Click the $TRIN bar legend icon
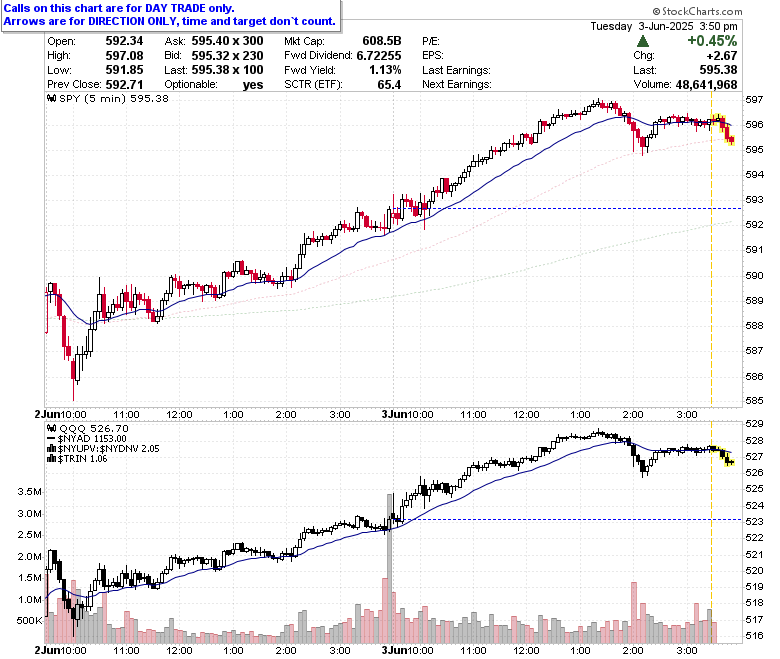The image size is (780, 659). point(51,459)
